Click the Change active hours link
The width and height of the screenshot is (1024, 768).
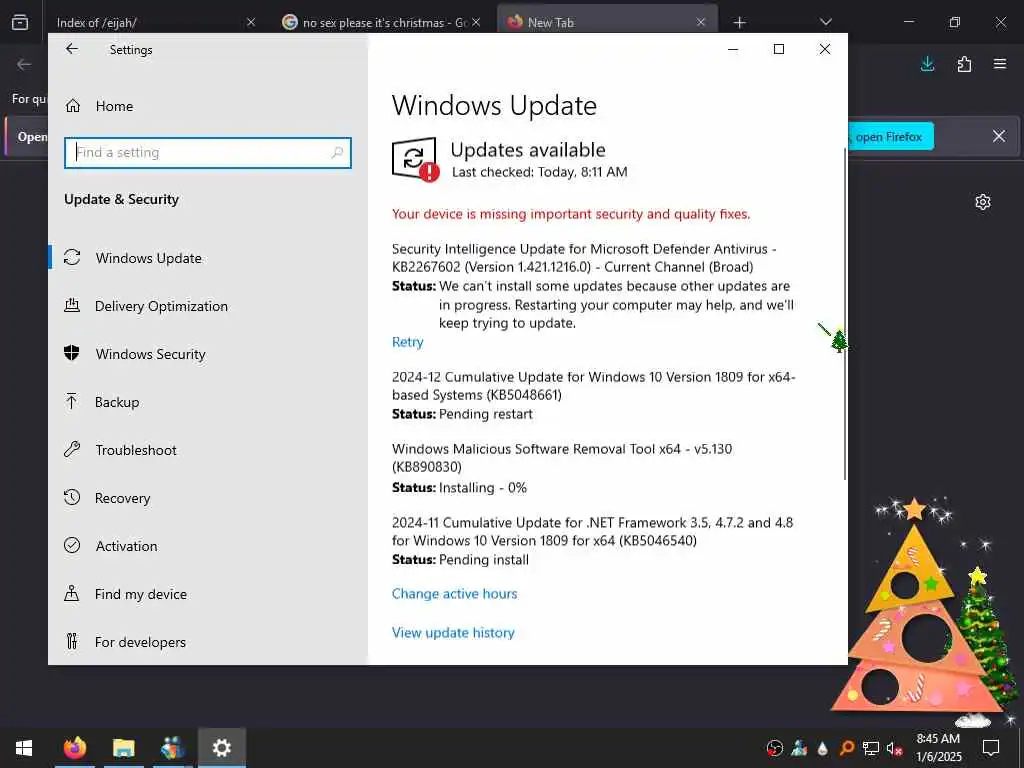click(x=455, y=594)
